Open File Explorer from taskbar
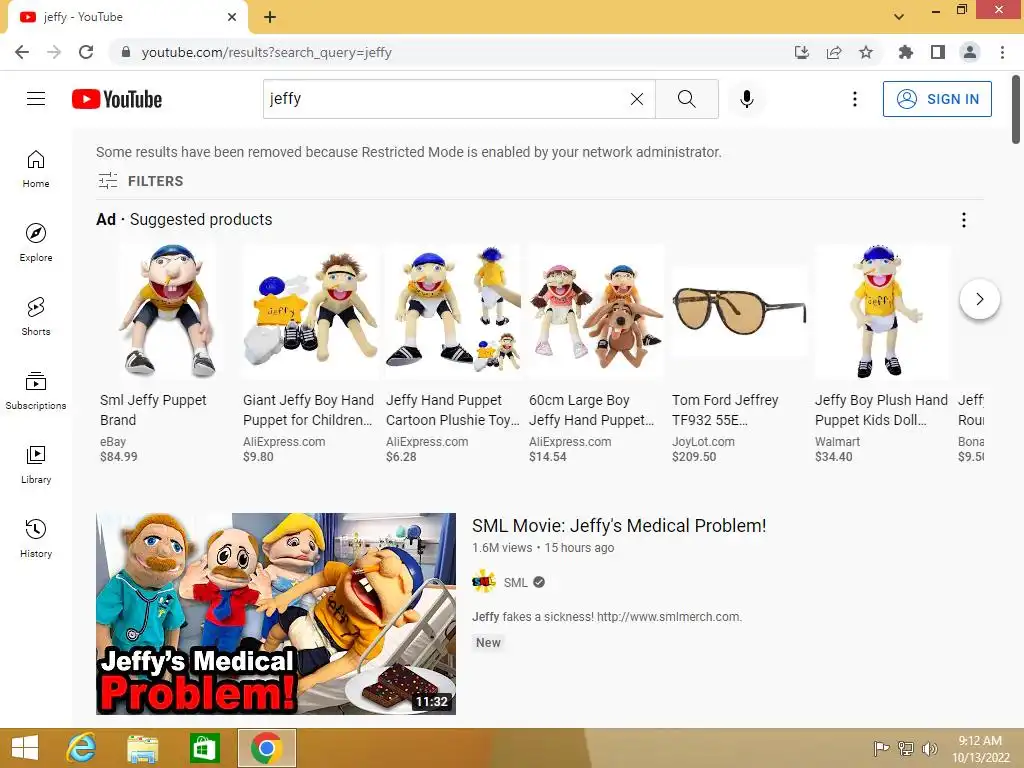This screenshot has width=1024, height=768. [x=142, y=748]
